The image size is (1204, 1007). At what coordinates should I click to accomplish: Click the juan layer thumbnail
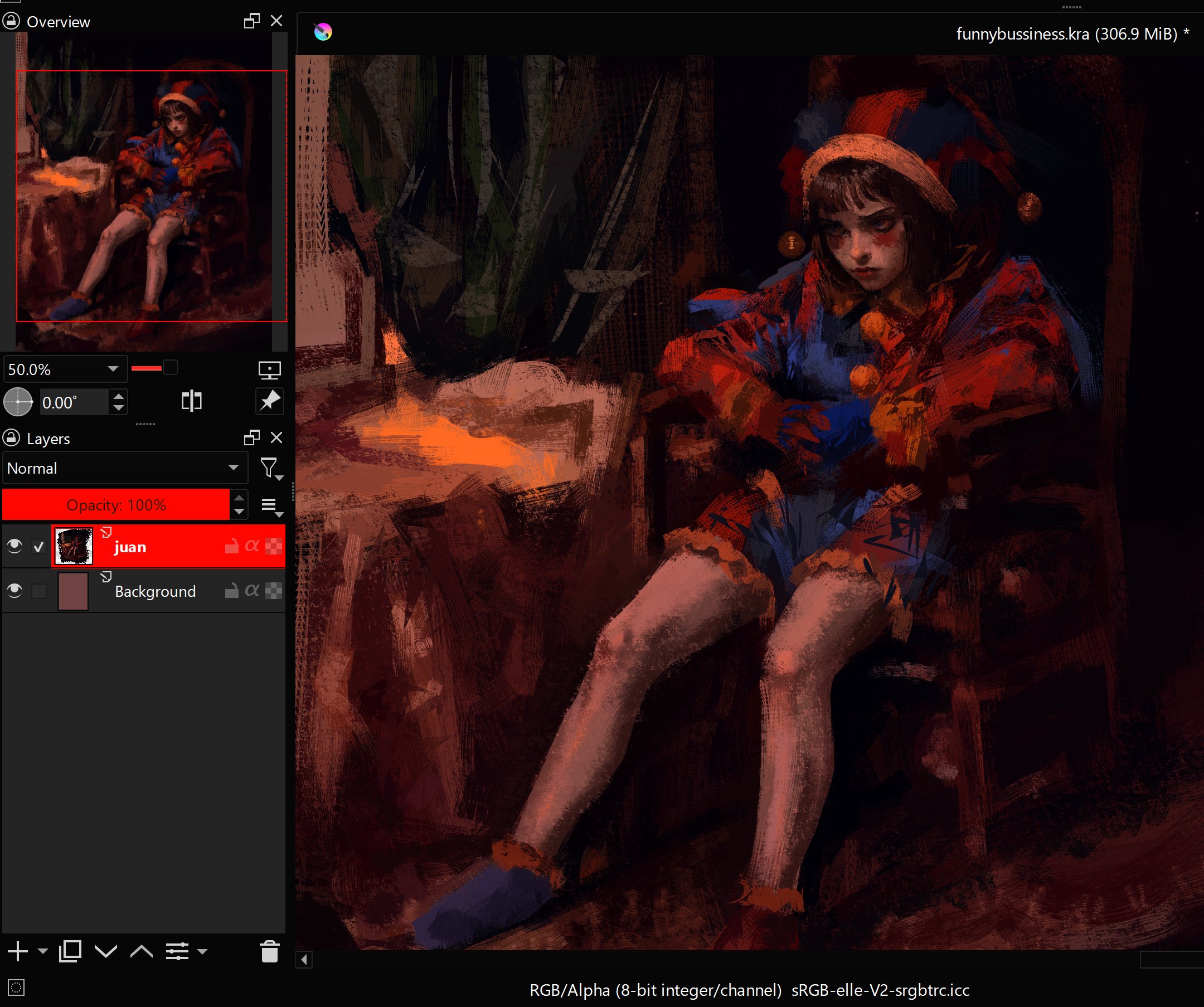[x=74, y=547]
